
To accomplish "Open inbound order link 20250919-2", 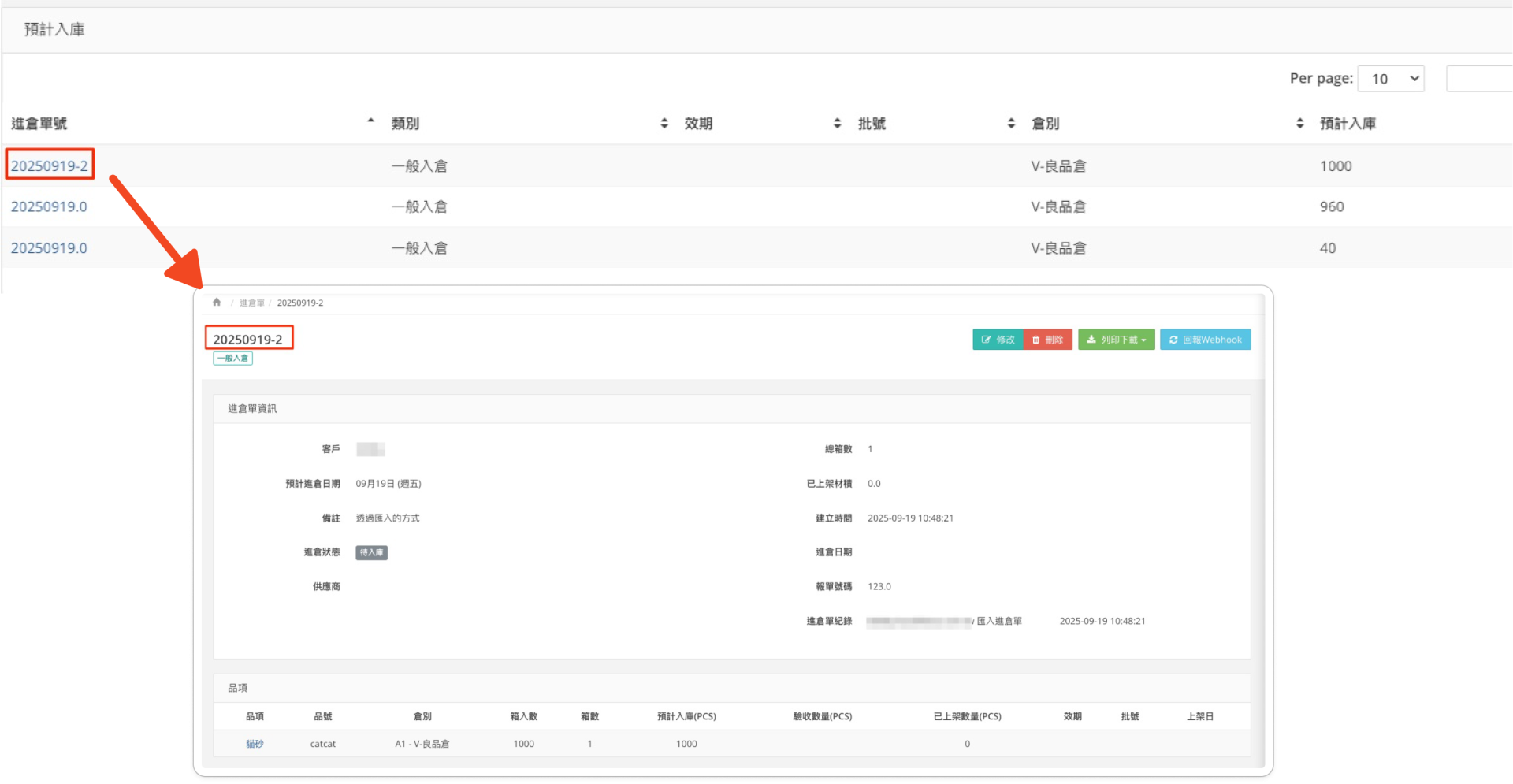I will click(50, 166).
